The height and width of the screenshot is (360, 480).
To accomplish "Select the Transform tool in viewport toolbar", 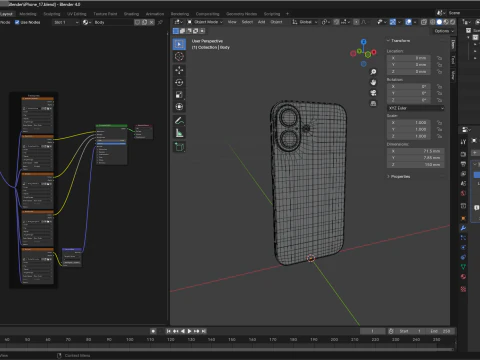I will pos(179,107).
